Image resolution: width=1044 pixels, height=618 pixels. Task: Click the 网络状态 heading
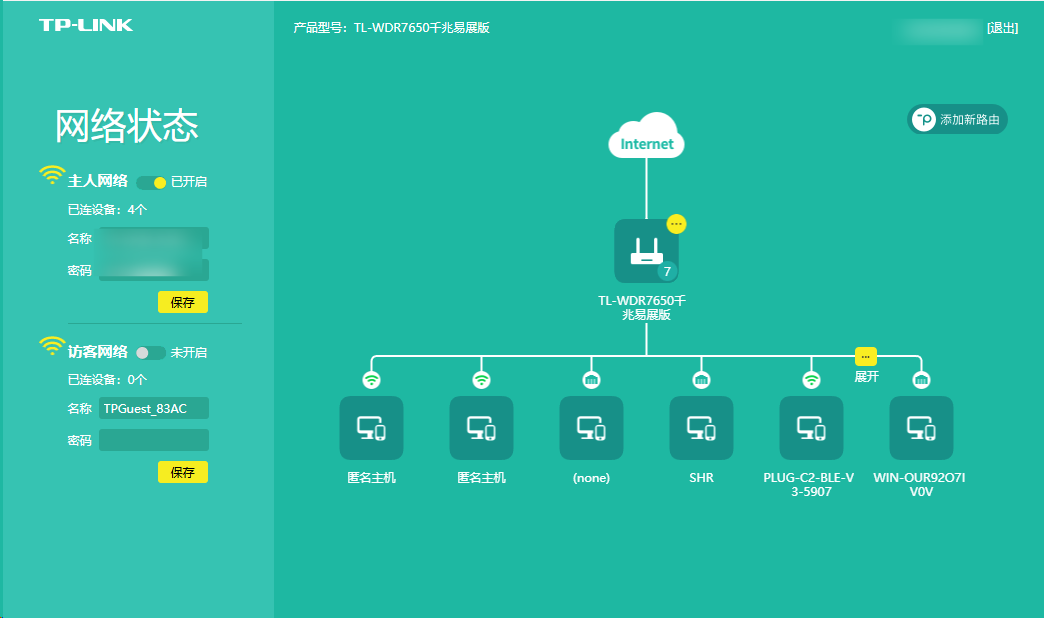(127, 126)
